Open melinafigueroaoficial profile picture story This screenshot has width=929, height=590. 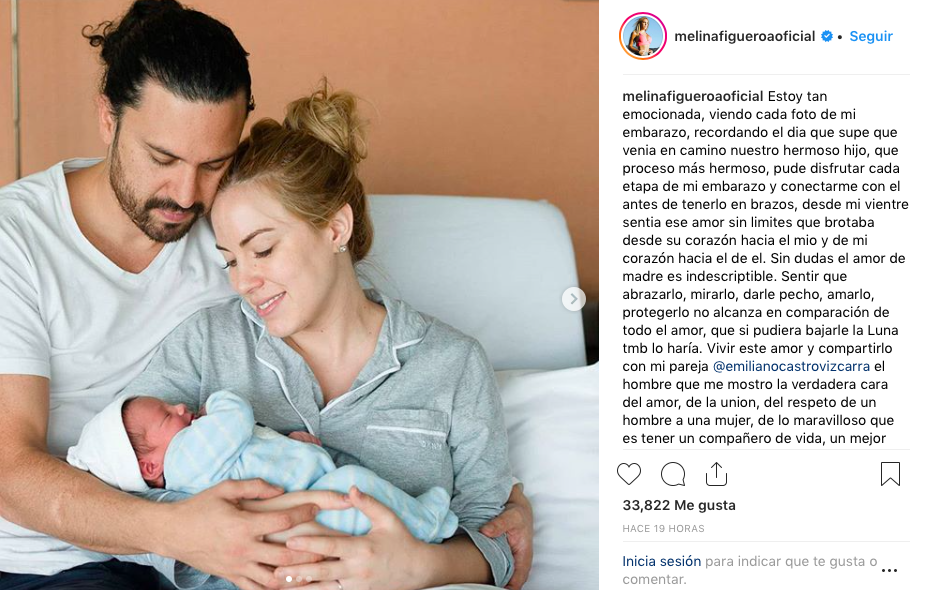(x=643, y=36)
